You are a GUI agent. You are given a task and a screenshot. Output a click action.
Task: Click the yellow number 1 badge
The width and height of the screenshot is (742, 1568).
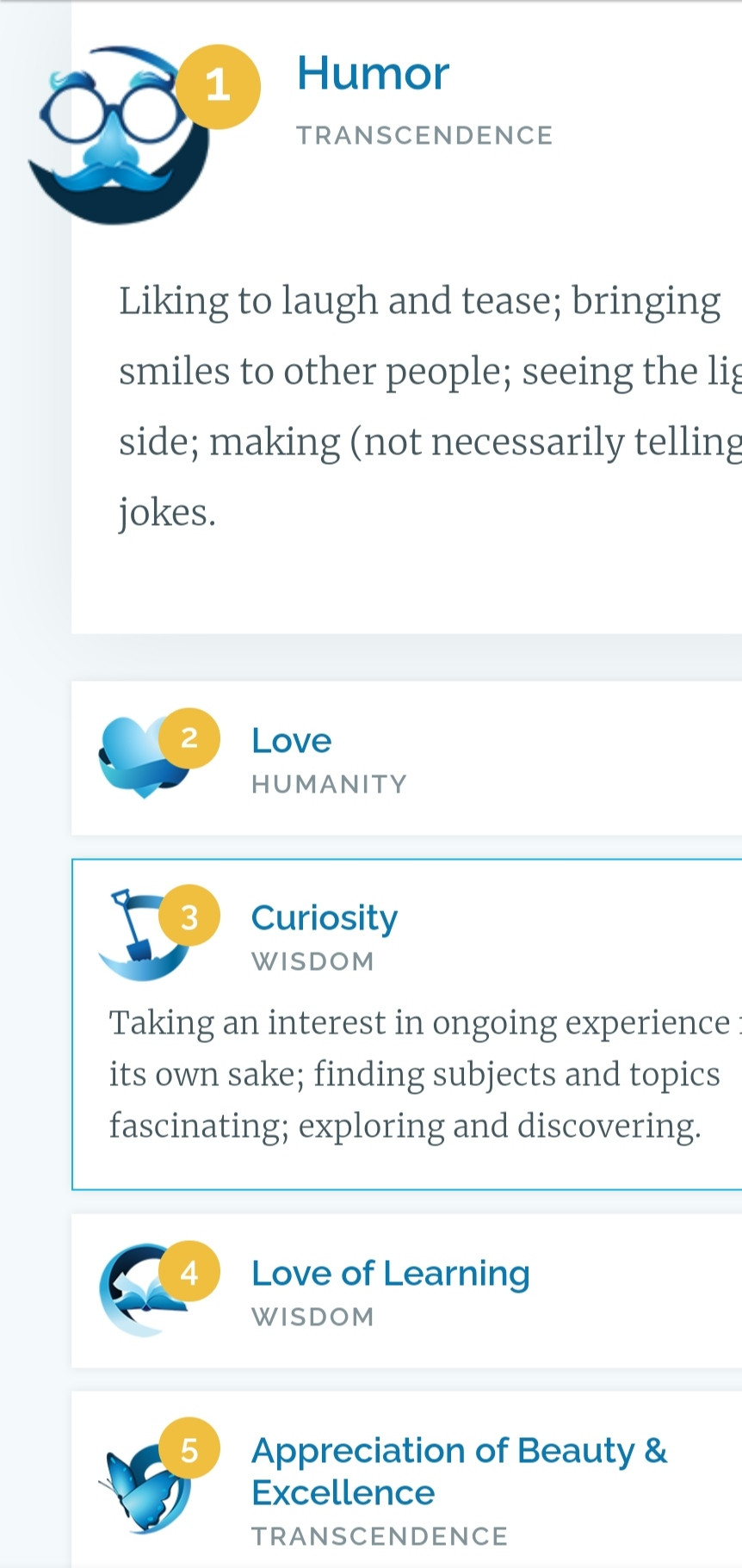tap(218, 86)
